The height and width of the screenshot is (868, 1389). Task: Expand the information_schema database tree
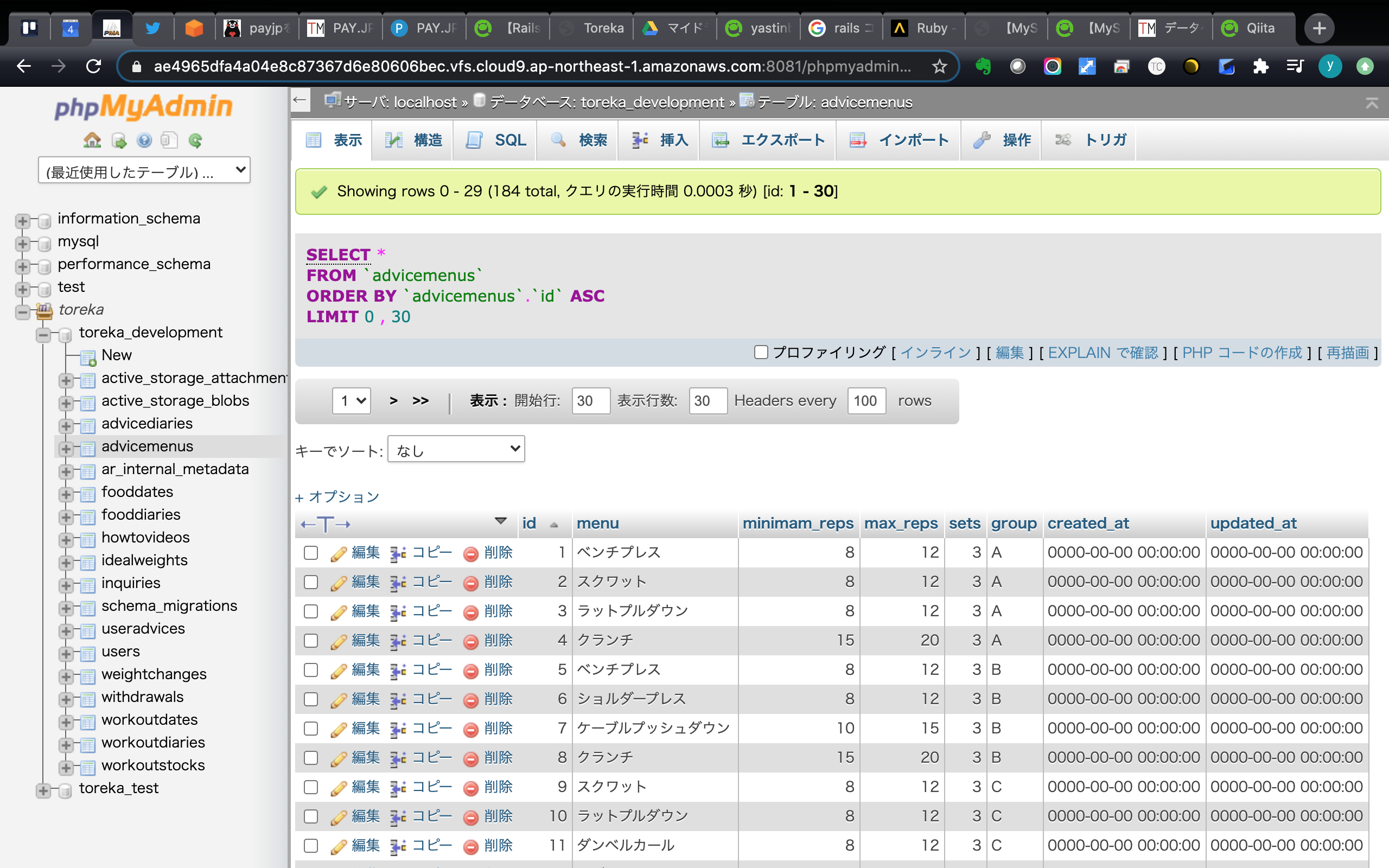[x=22, y=221]
